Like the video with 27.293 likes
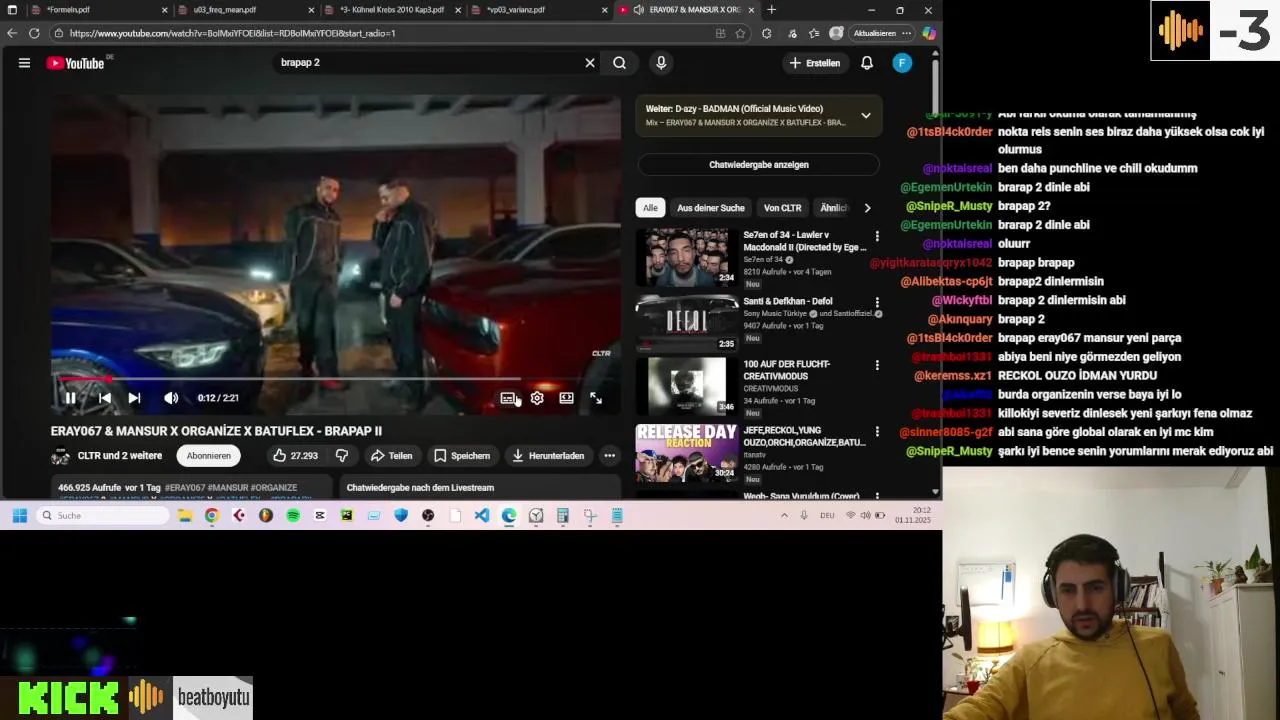 pos(295,456)
